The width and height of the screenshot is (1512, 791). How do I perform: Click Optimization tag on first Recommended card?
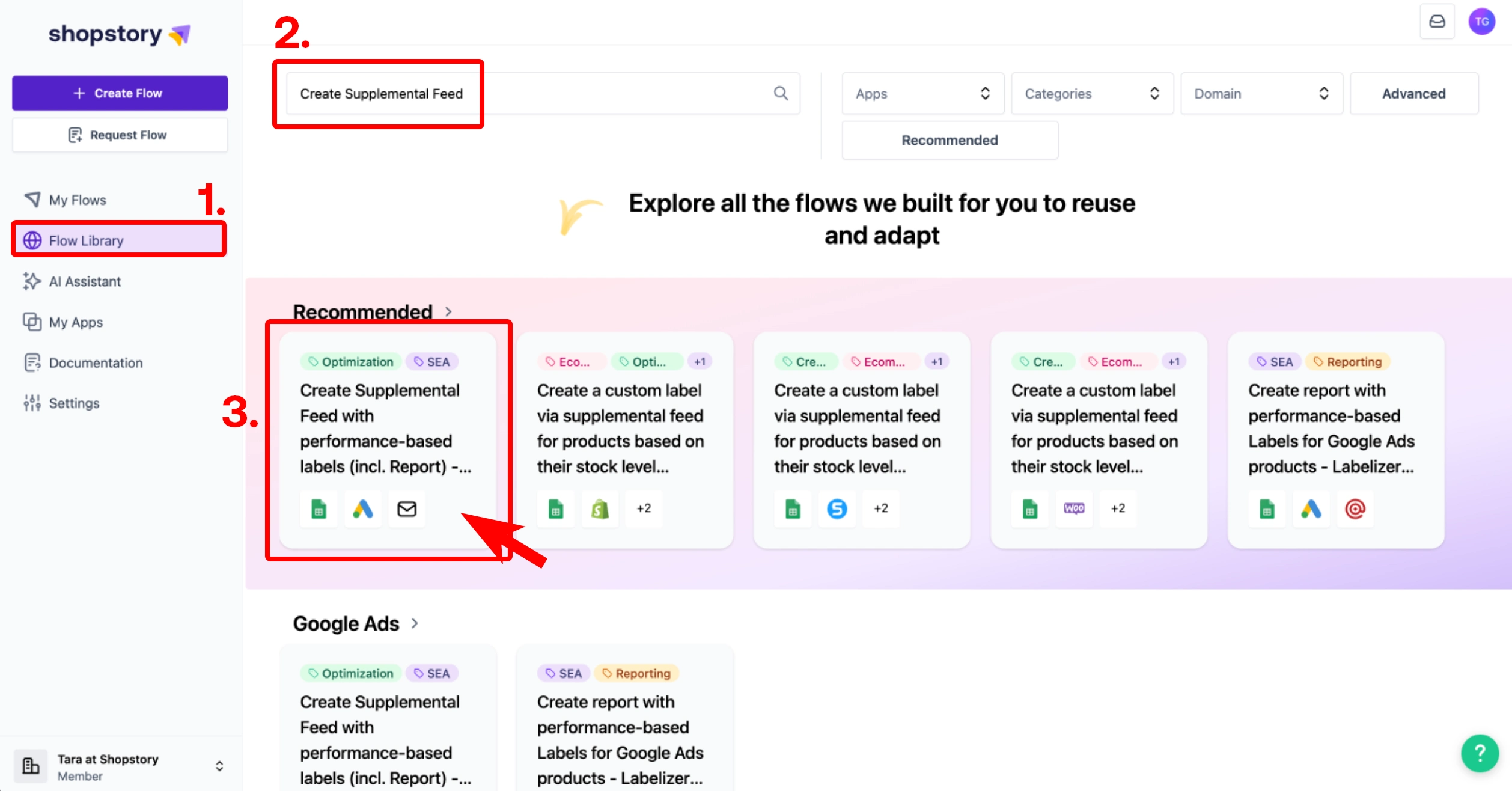pos(351,362)
